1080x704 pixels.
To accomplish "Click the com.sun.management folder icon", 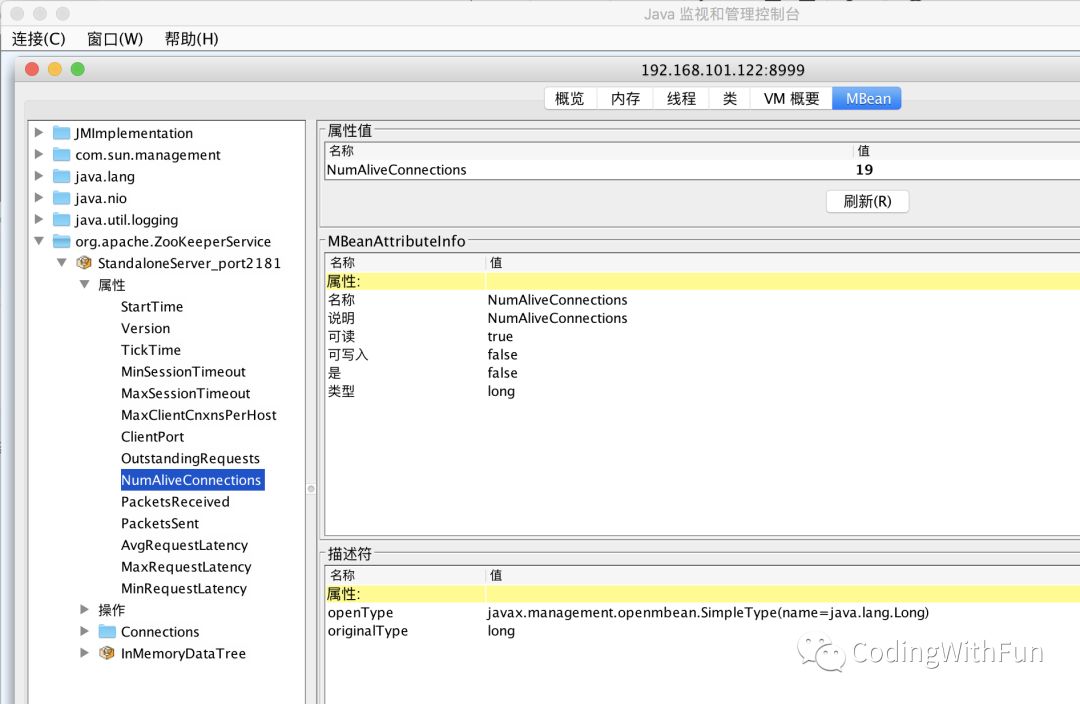I will pyautogui.click(x=62, y=154).
